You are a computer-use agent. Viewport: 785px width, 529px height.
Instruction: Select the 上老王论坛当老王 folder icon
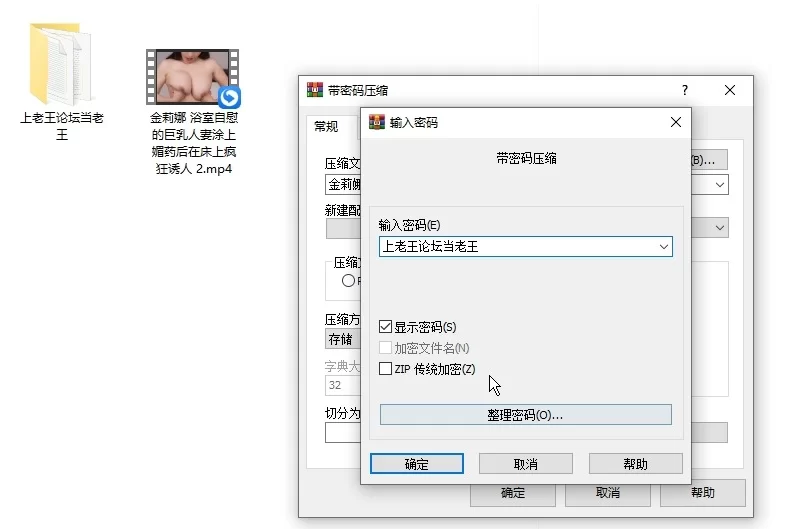(x=61, y=63)
